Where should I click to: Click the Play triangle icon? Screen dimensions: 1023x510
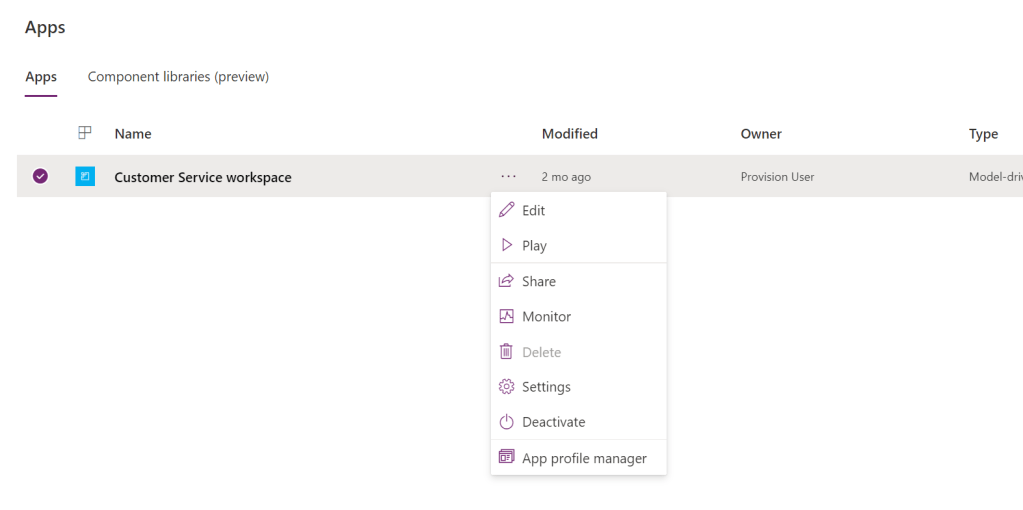(x=506, y=245)
